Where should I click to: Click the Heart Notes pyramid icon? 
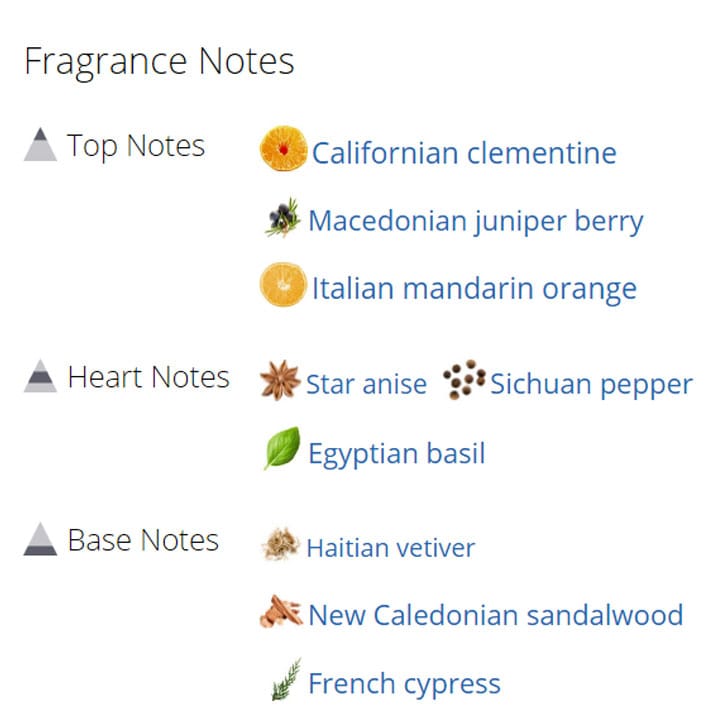click(x=40, y=377)
